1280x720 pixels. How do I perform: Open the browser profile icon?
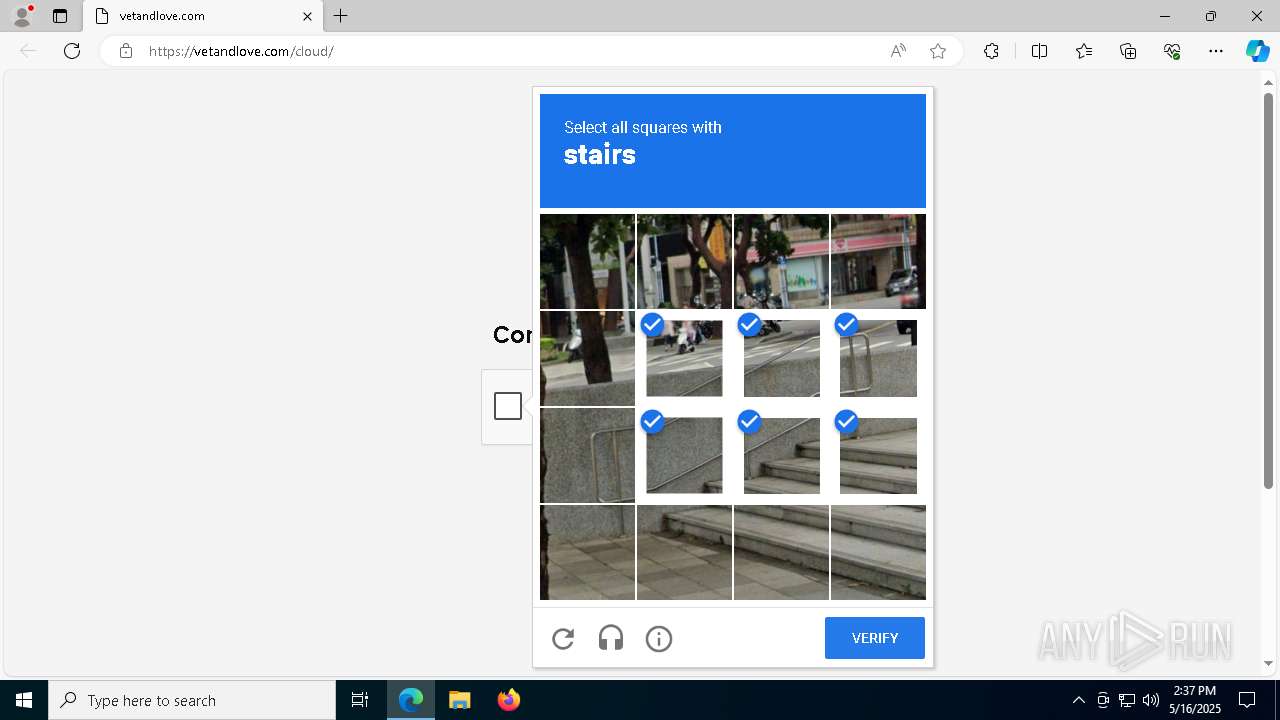point(22,16)
